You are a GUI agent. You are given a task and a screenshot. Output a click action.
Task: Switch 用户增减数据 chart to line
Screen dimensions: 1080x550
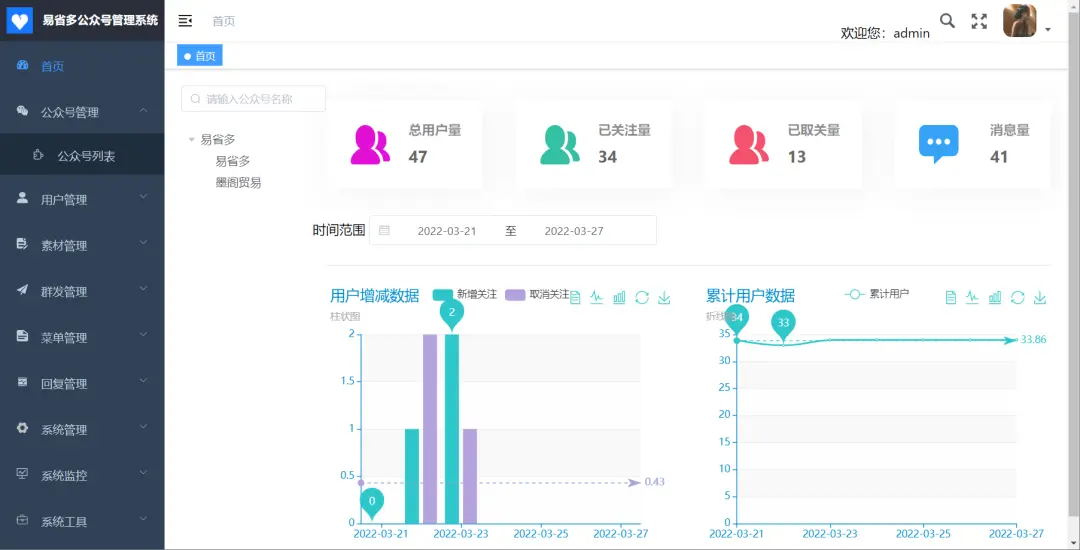coord(596,297)
